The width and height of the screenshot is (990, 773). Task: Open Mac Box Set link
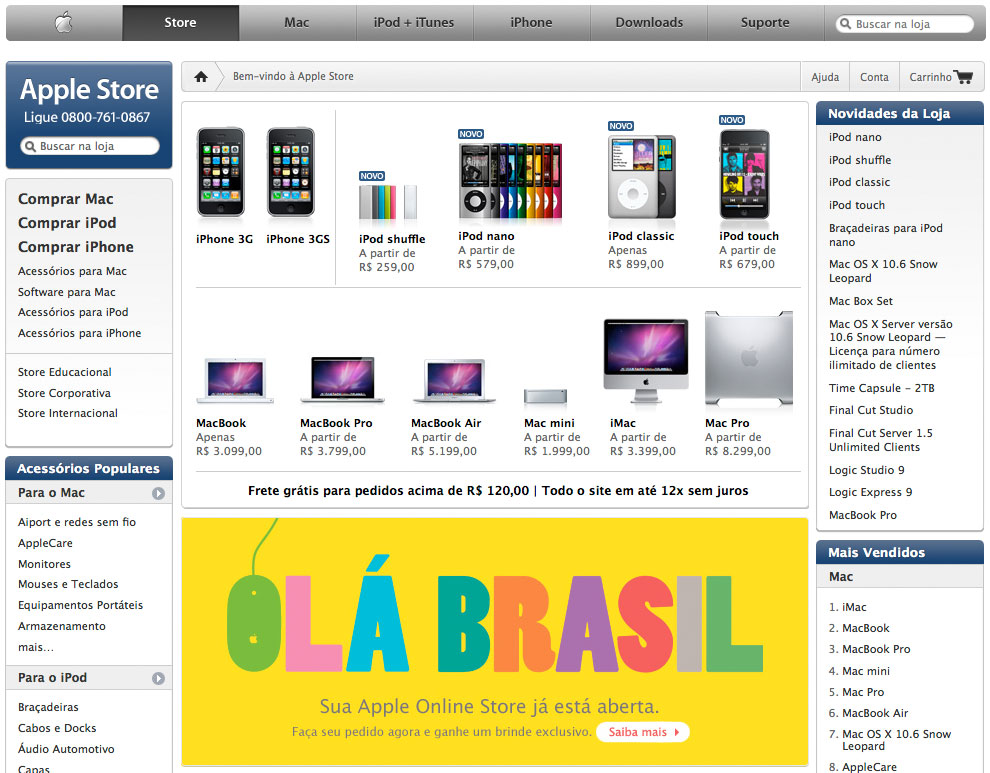point(861,301)
